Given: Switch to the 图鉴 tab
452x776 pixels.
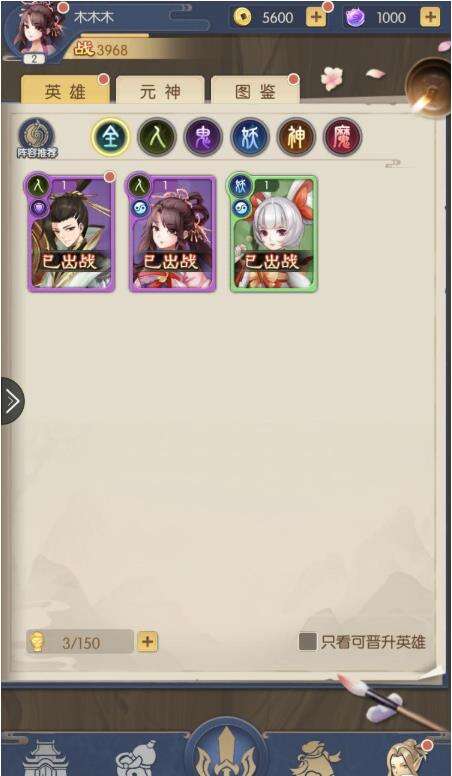Looking at the screenshot, I should (x=255, y=91).
